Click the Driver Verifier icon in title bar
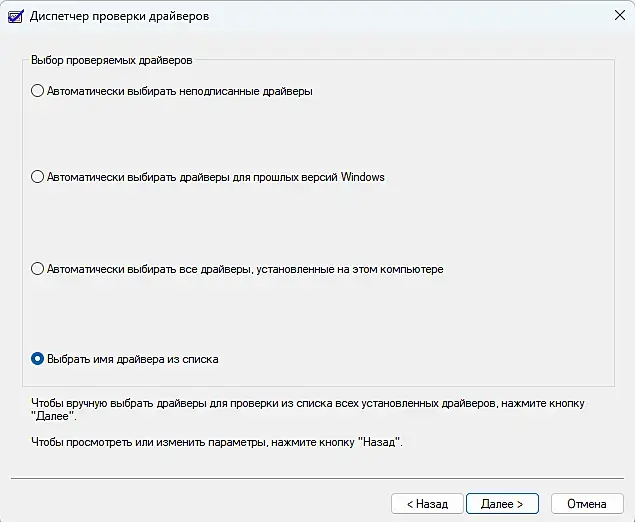 click(x=16, y=16)
